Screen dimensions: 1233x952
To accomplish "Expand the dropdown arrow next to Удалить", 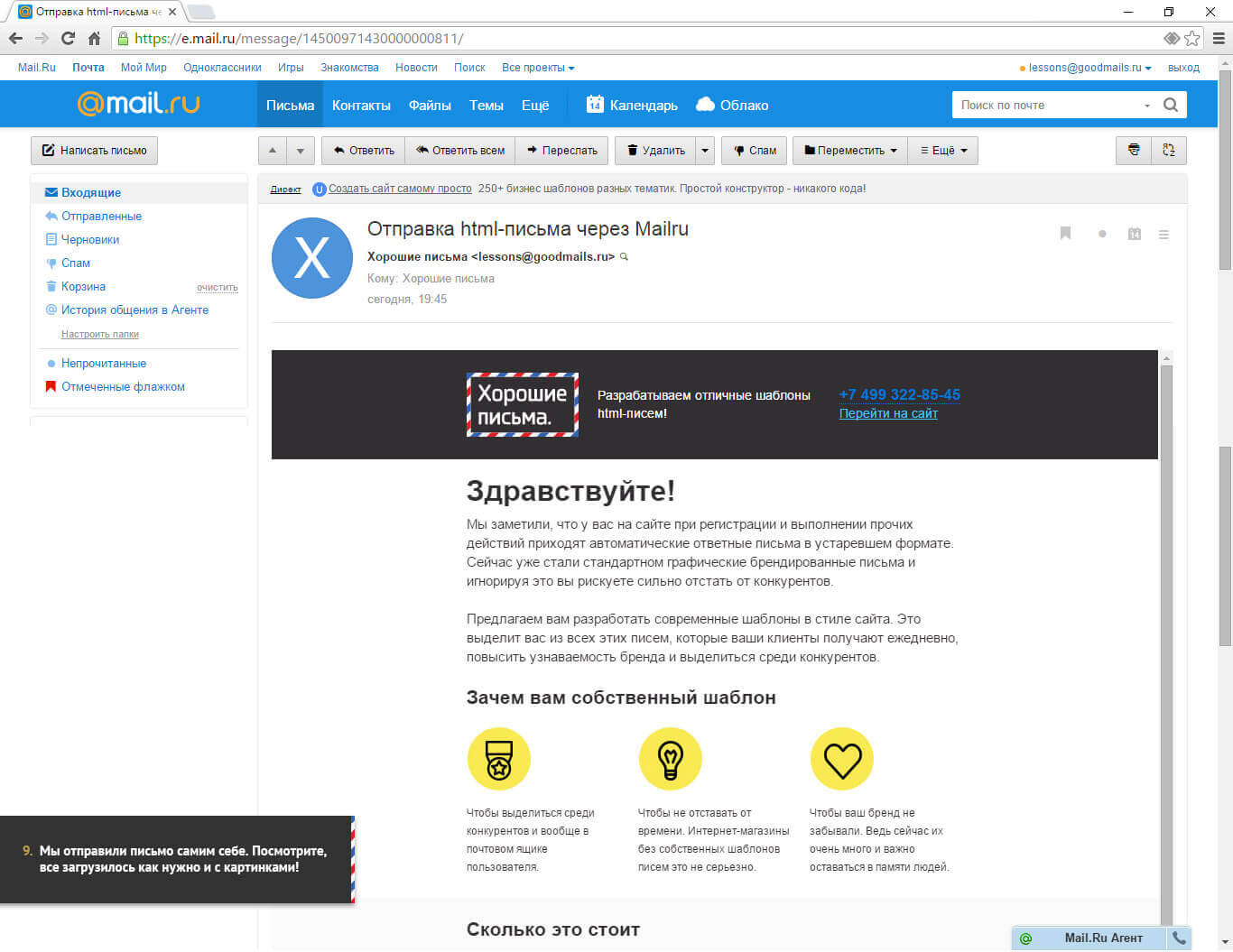I will coord(705,151).
